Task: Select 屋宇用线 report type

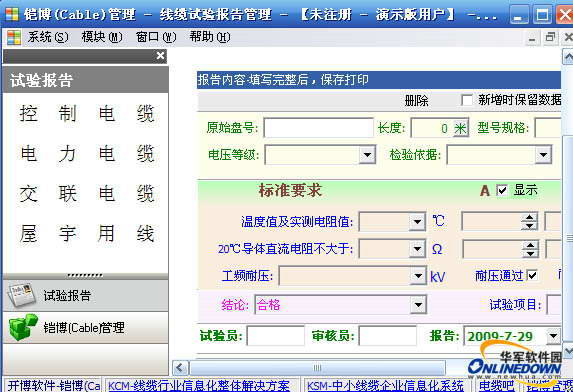Action: 87,234
